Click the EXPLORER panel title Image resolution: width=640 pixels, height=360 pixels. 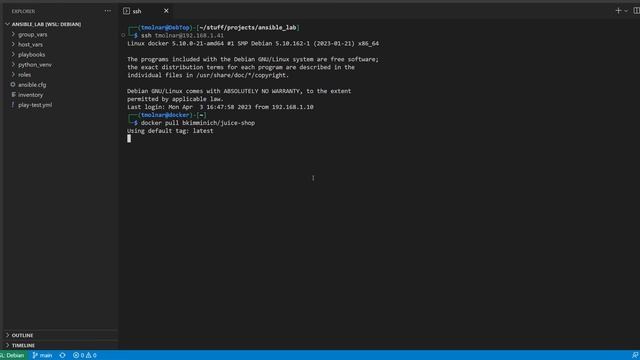(x=23, y=11)
